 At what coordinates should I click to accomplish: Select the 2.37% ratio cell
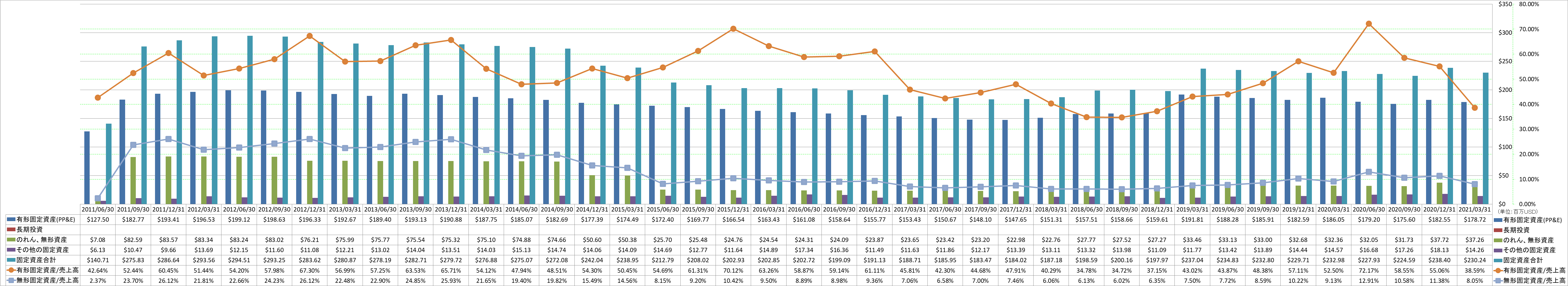click(98, 280)
